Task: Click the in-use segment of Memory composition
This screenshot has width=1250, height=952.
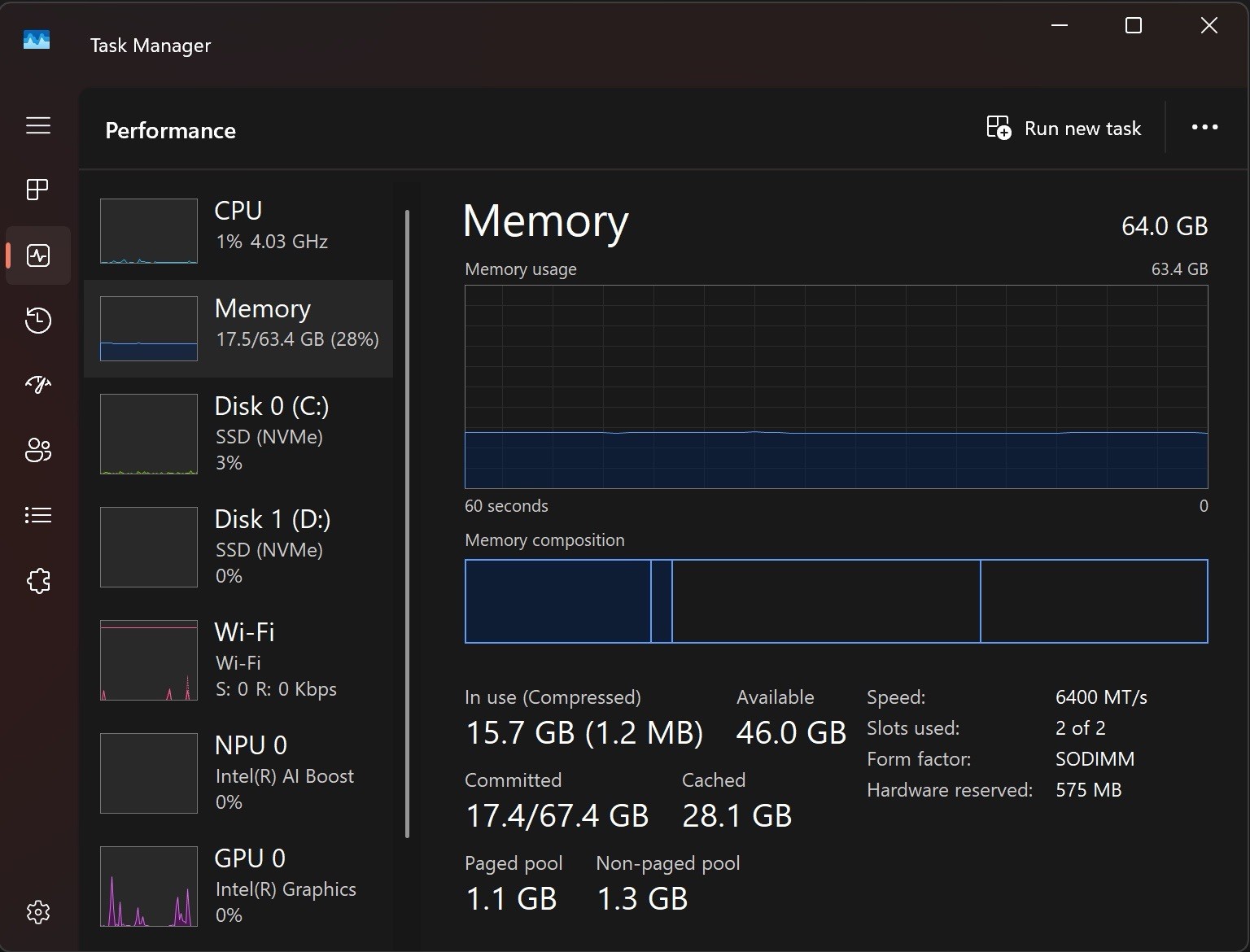Action: point(558,601)
